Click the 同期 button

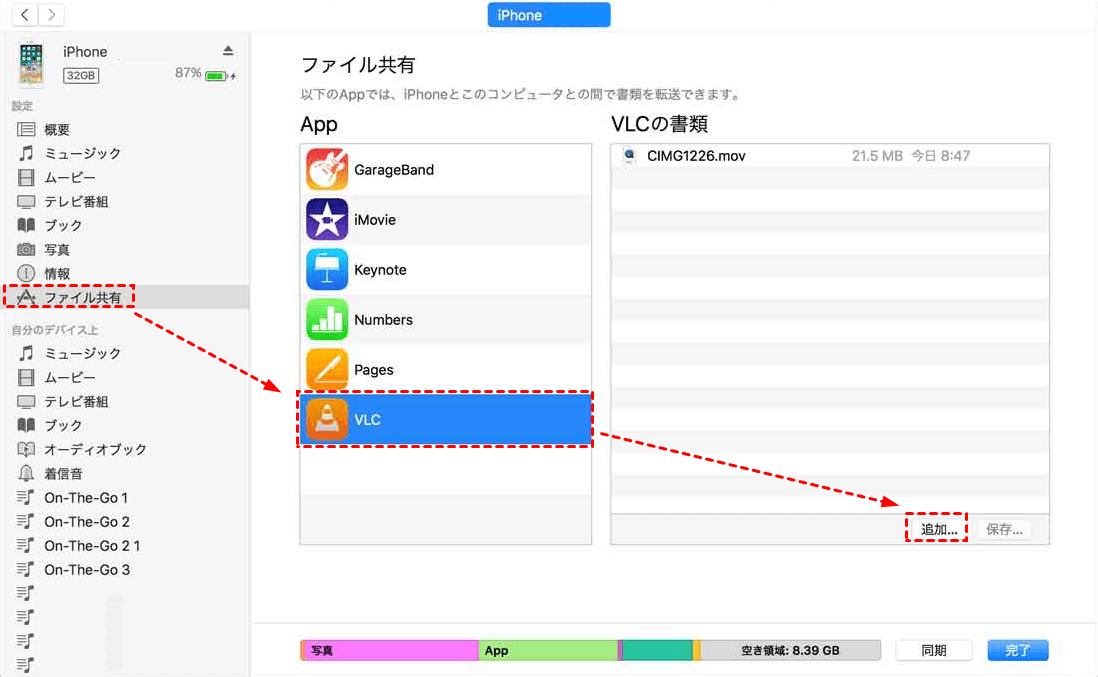coord(933,650)
